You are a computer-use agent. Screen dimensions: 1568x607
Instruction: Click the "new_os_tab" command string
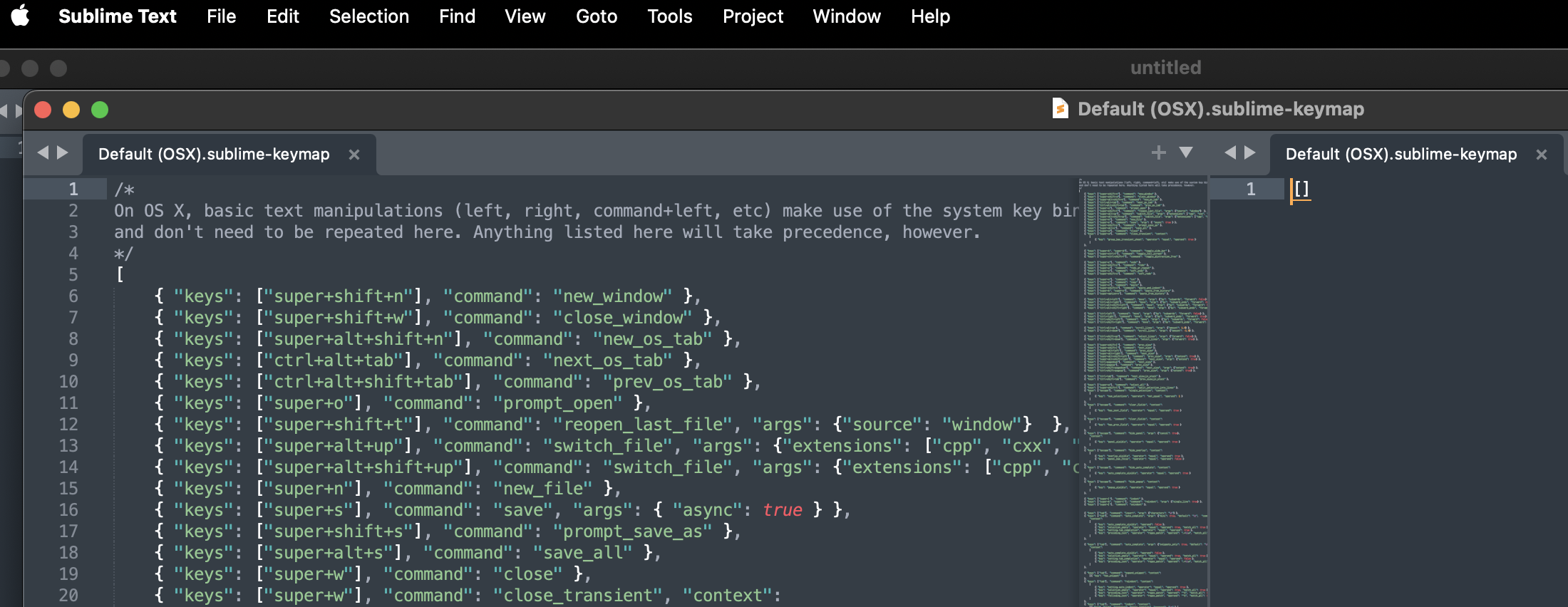(x=653, y=339)
